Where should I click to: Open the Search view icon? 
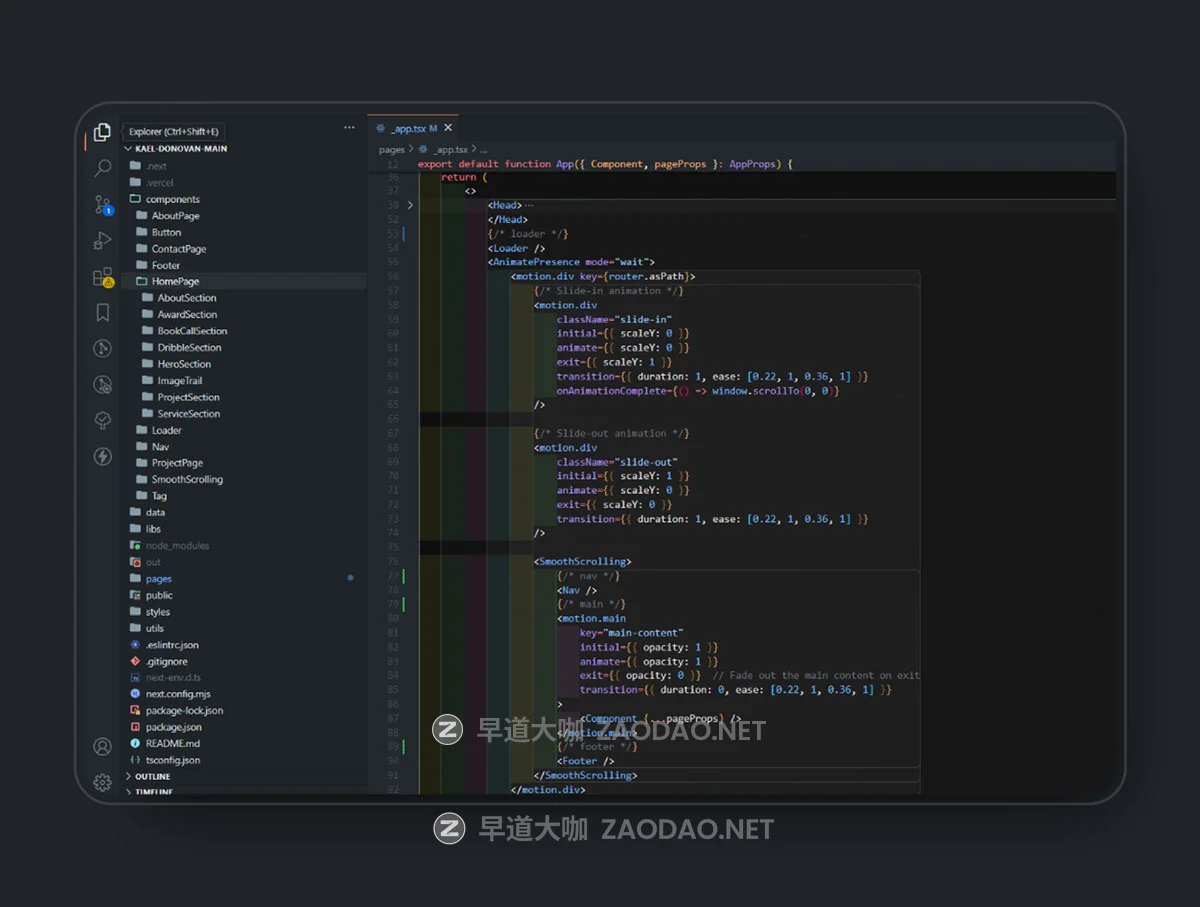[x=102, y=168]
